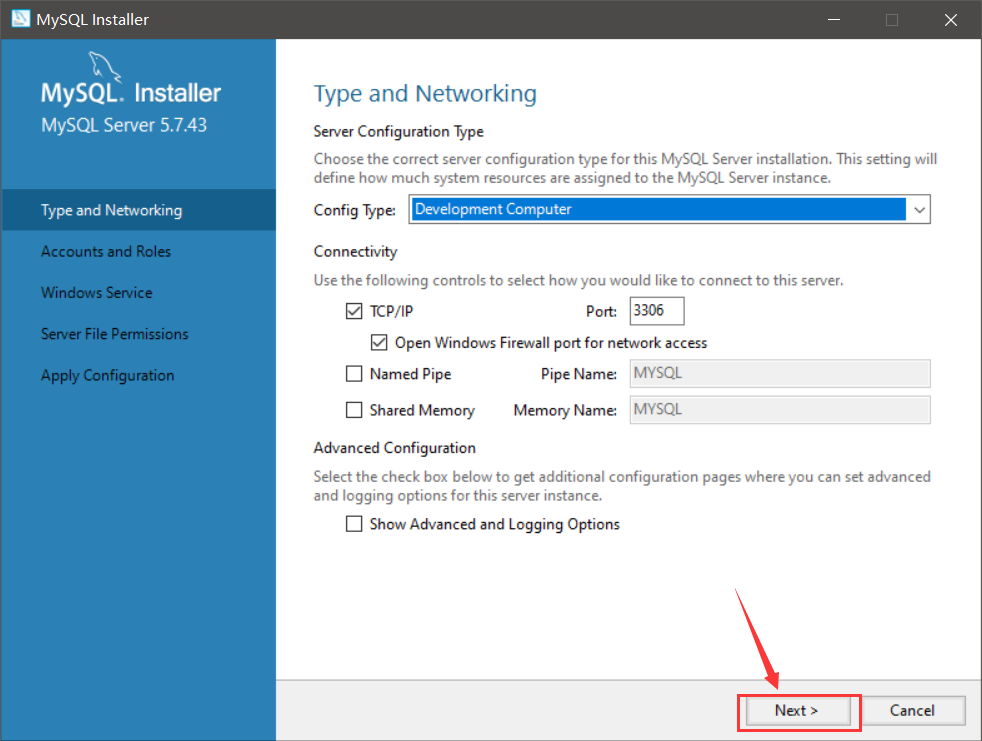The height and width of the screenshot is (741, 982).
Task: Close the MySQL Installer window
Action: pyautogui.click(x=951, y=19)
